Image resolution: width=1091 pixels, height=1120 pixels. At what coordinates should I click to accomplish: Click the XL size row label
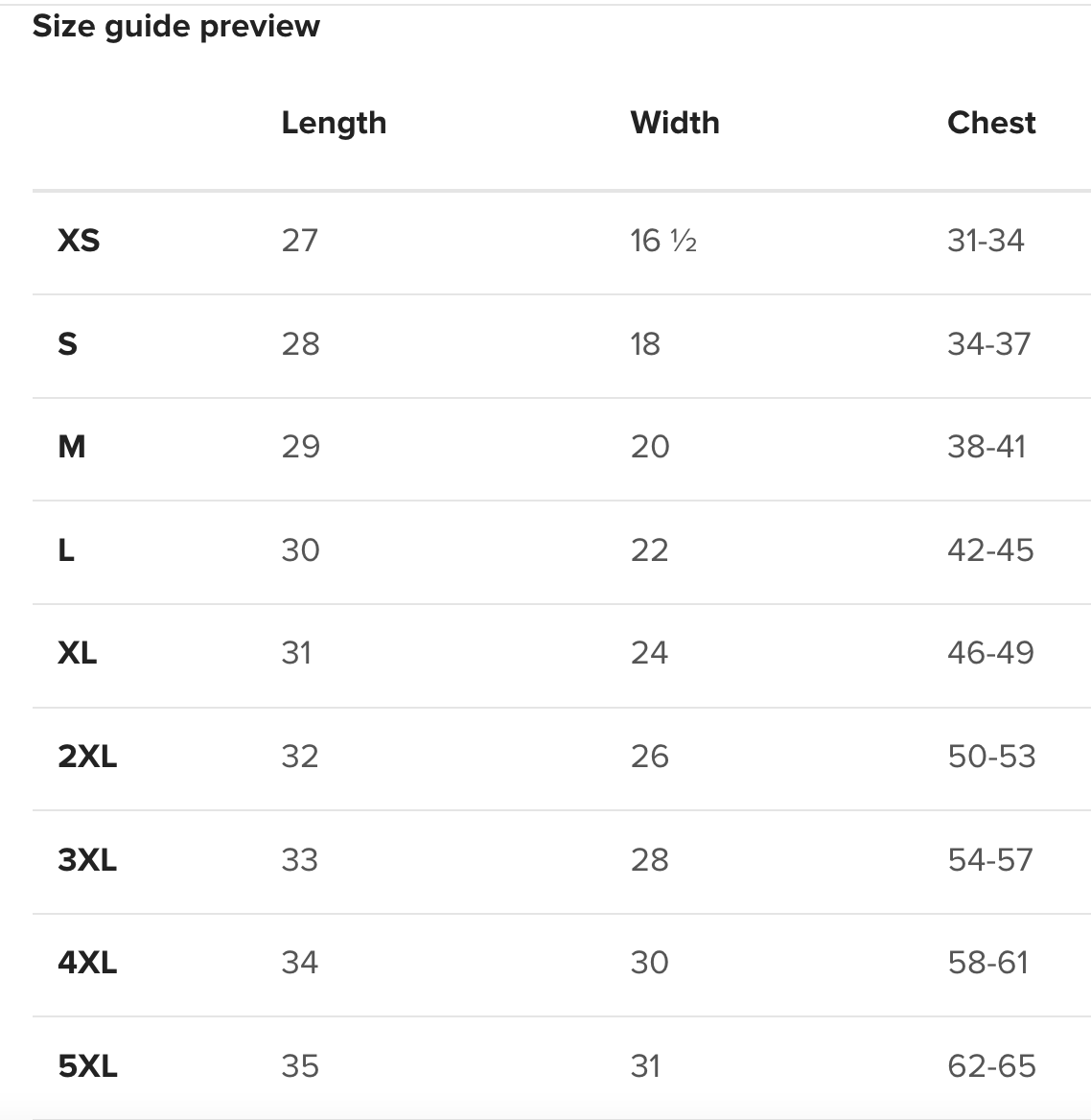click(78, 653)
